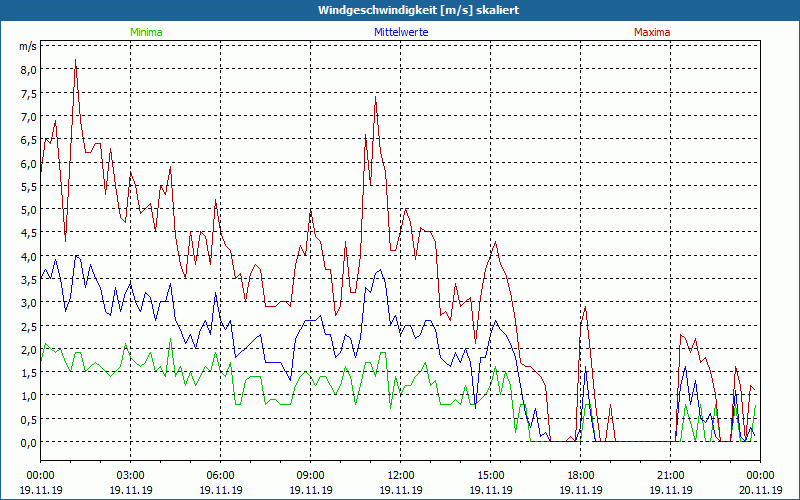Click the 20.11.19 date label
800x500 pixels.
(x=759, y=490)
